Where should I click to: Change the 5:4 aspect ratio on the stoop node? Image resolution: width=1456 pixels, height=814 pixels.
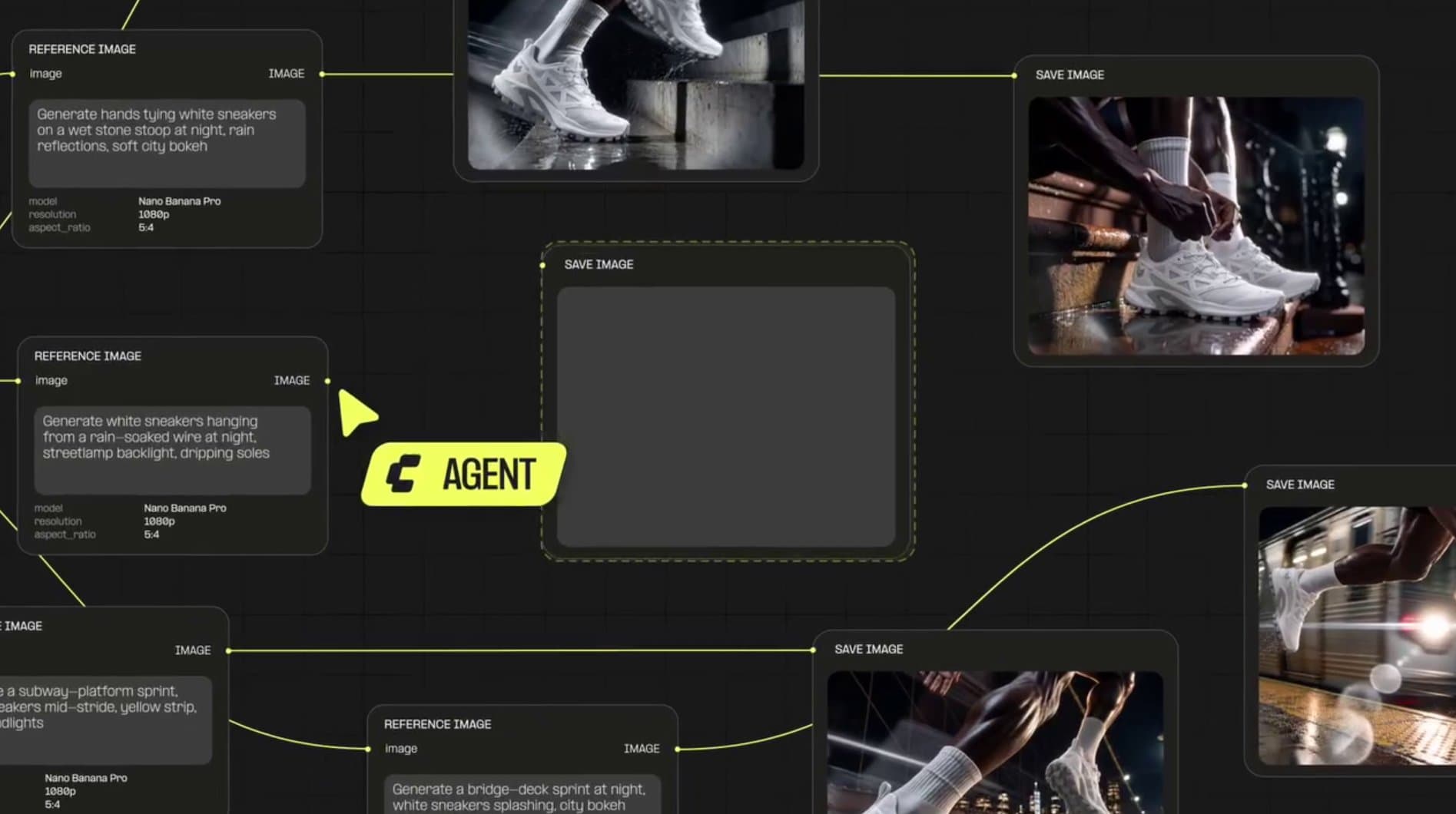tap(146, 228)
